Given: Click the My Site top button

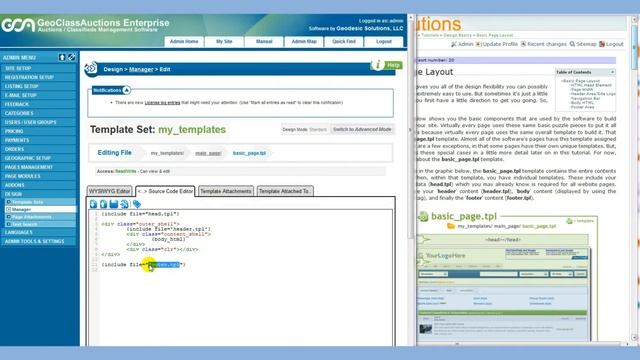Looking at the screenshot, I should point(224,42).
